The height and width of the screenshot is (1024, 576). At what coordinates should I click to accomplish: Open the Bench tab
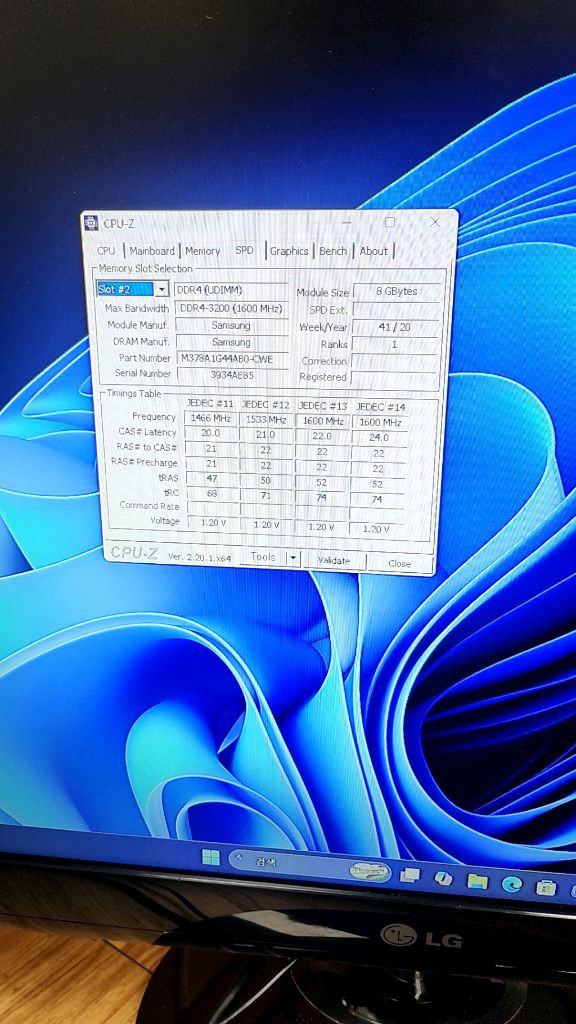(x=333, y=251)
